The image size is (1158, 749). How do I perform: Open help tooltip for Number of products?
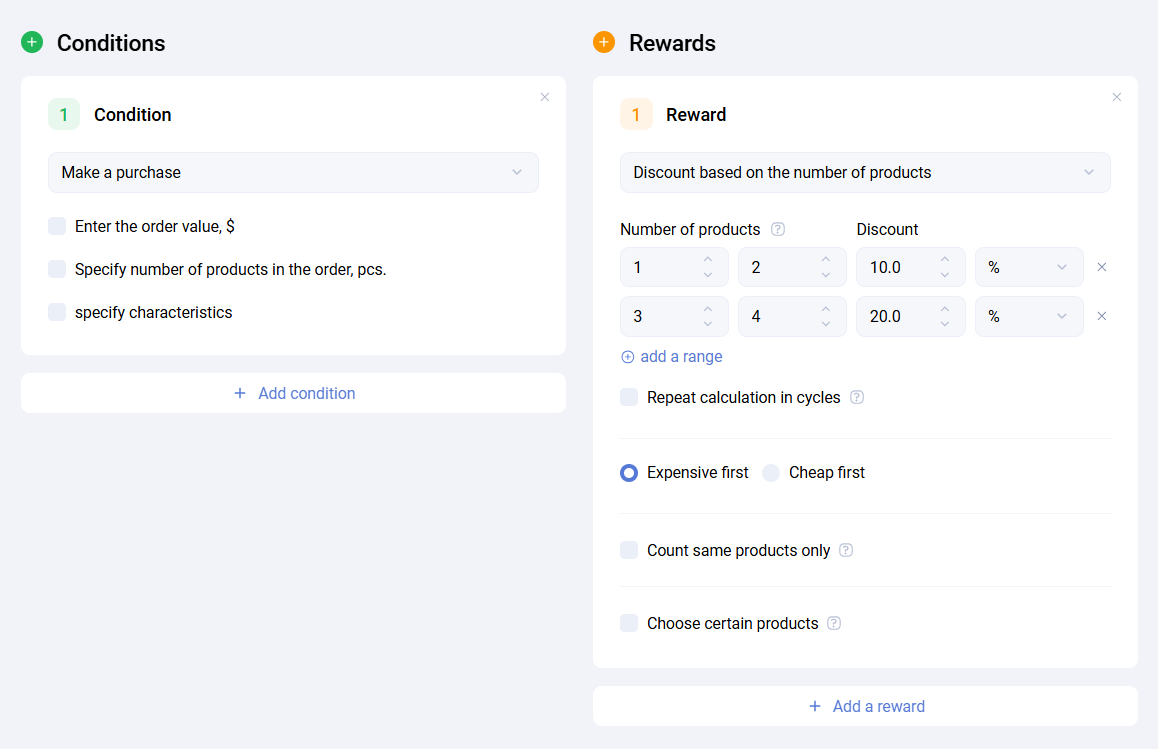point(778,229)
